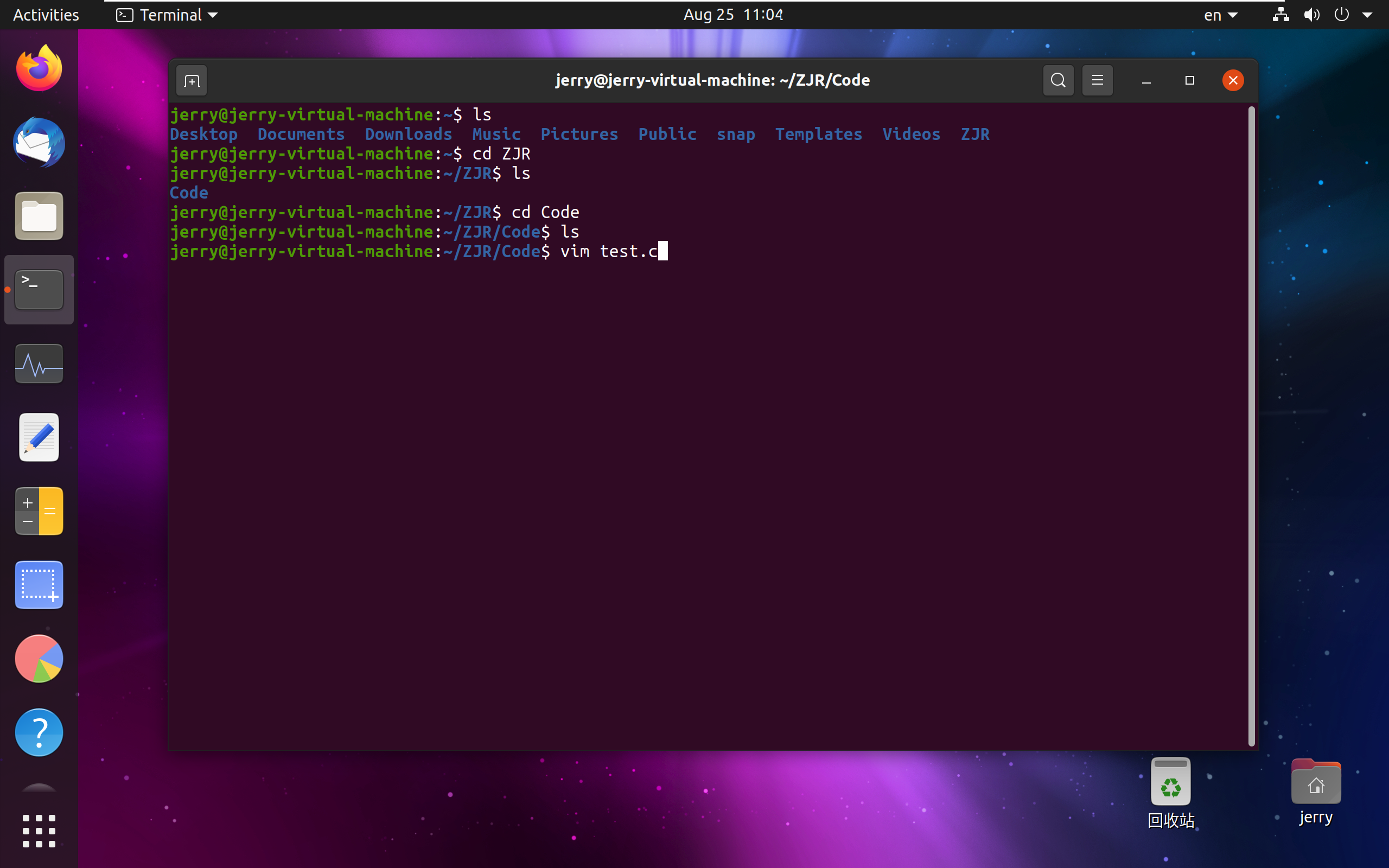Open the Help app from dock
Viewport: 1389px width, 868px height.
click(39, 732)
